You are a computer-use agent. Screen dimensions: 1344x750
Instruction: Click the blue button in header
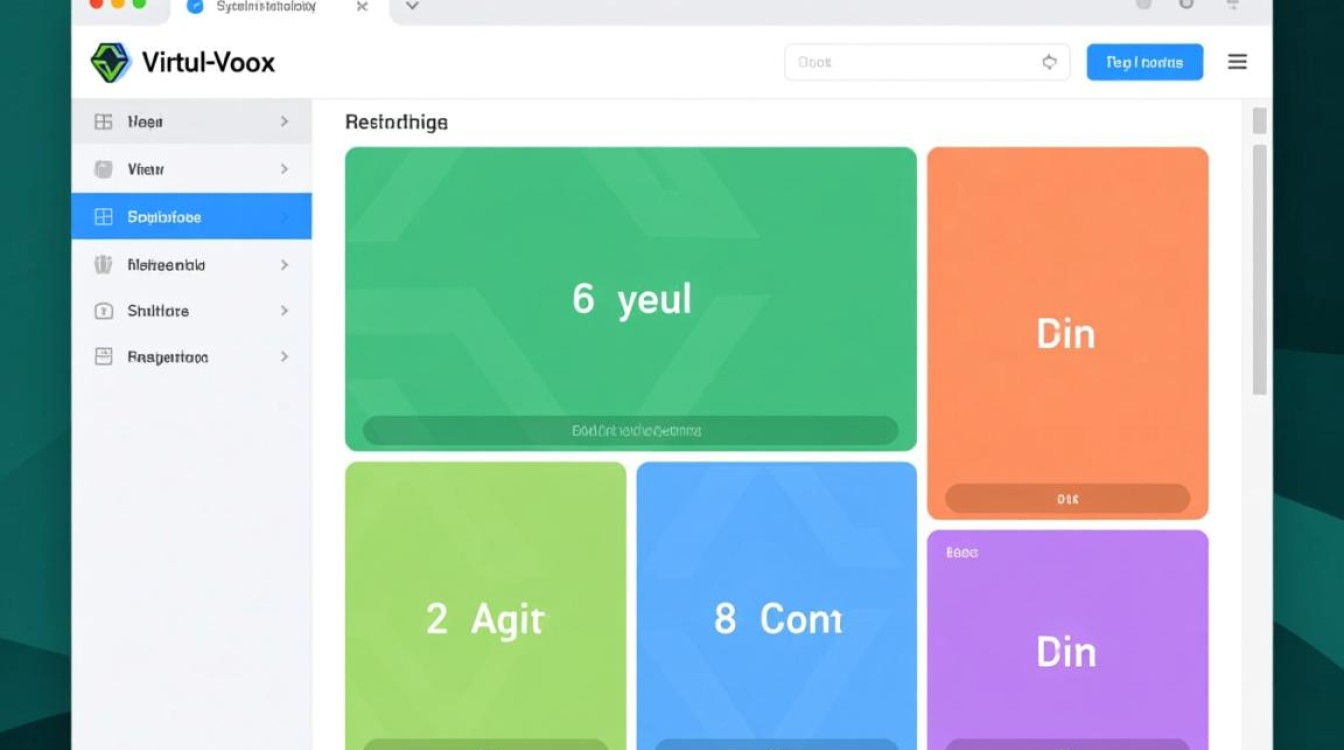coord(1144,62)
